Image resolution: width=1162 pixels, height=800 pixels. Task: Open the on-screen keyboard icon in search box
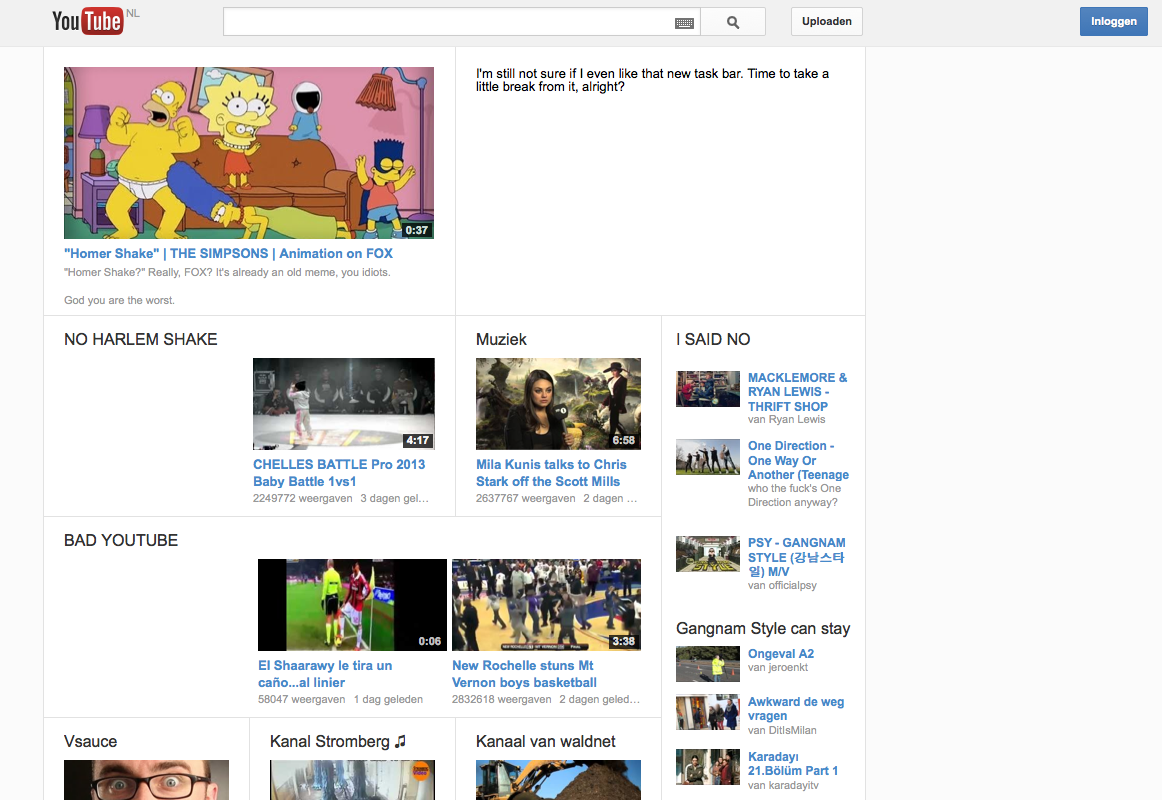point(684,23)
